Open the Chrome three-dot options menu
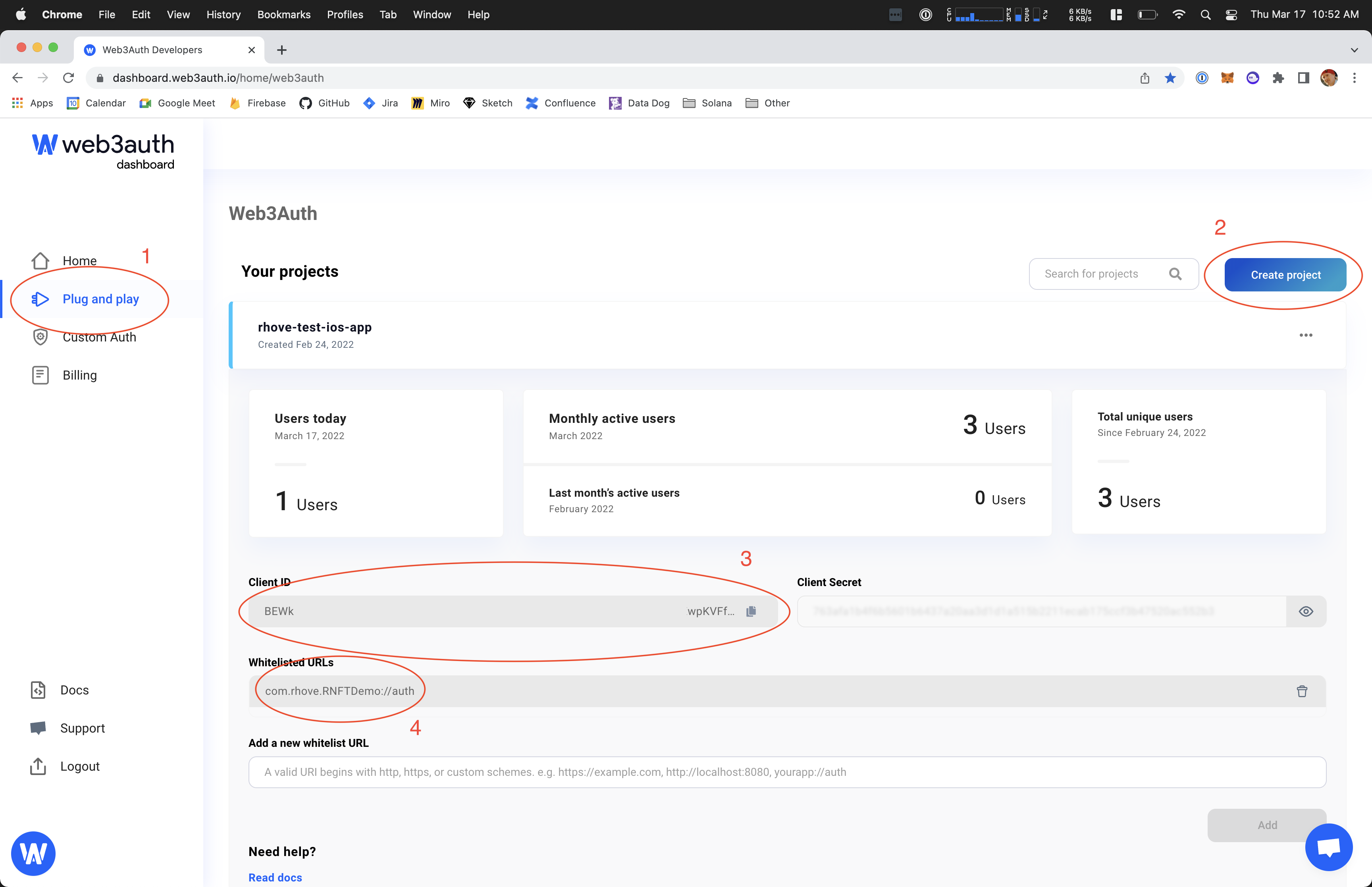Image resolution: width=1372 pixels, height=887 pixels. [x=1354, y=78]
